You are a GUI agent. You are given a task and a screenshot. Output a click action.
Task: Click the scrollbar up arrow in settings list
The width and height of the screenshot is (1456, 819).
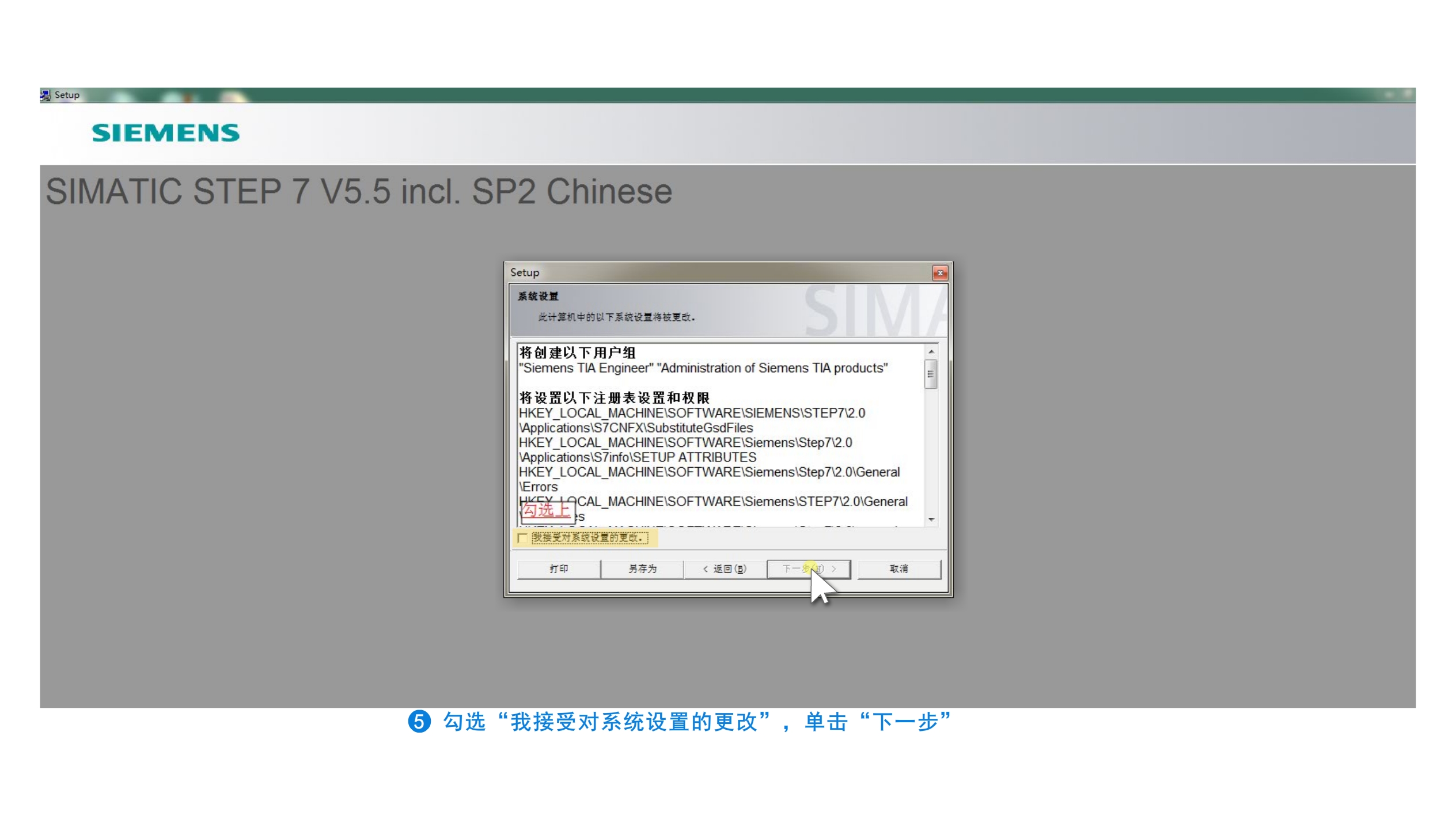tap(931, 351)
